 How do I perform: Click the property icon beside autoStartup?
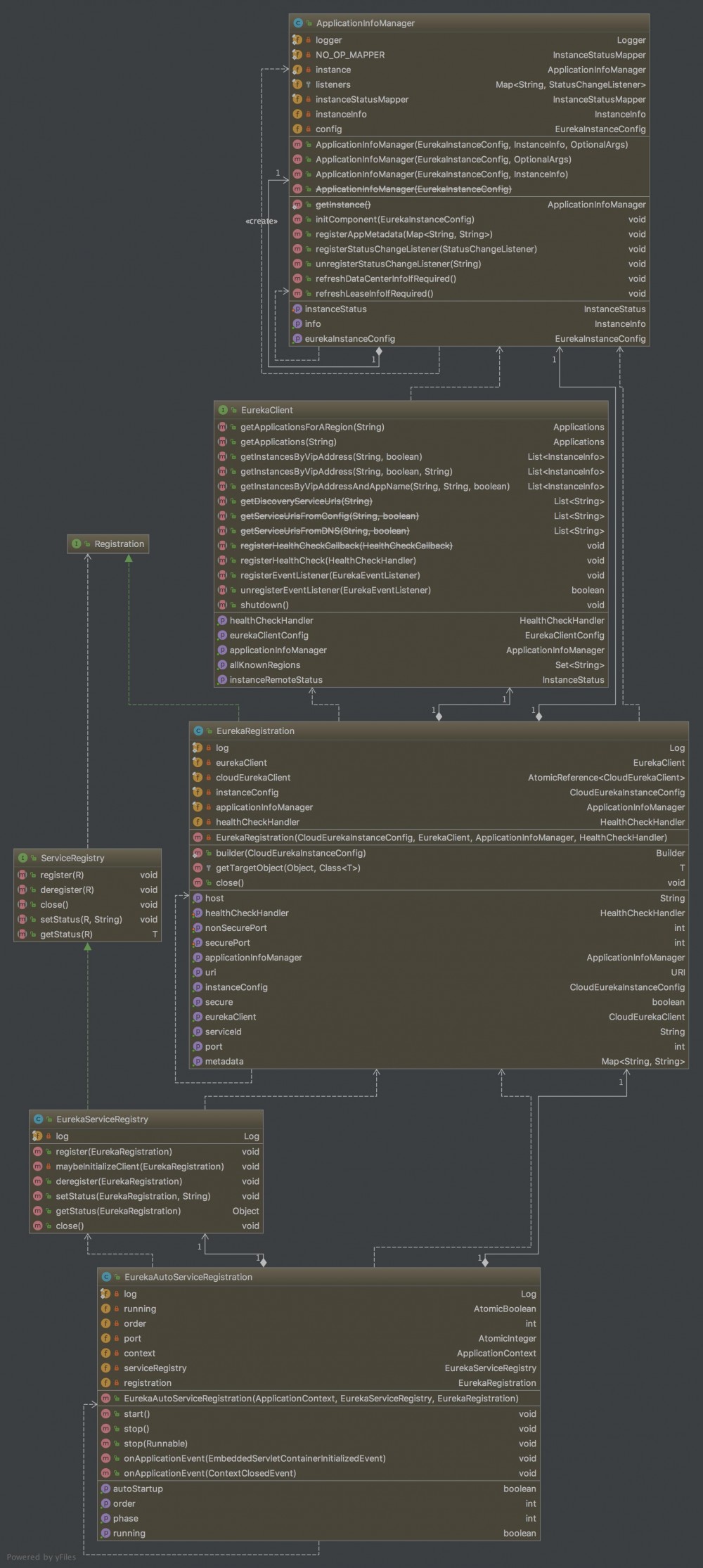coord(105,1489)
